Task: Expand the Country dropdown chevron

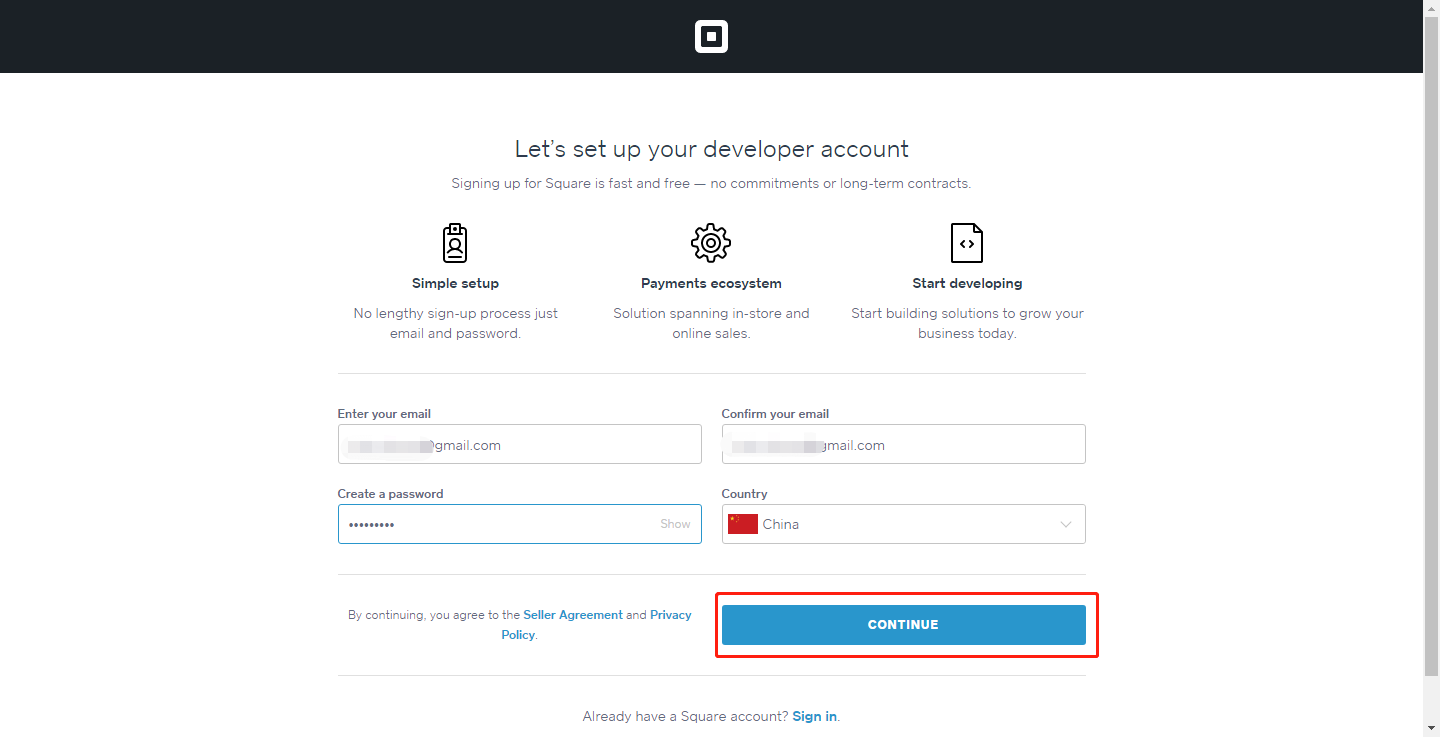Action: click(1066, 524)
